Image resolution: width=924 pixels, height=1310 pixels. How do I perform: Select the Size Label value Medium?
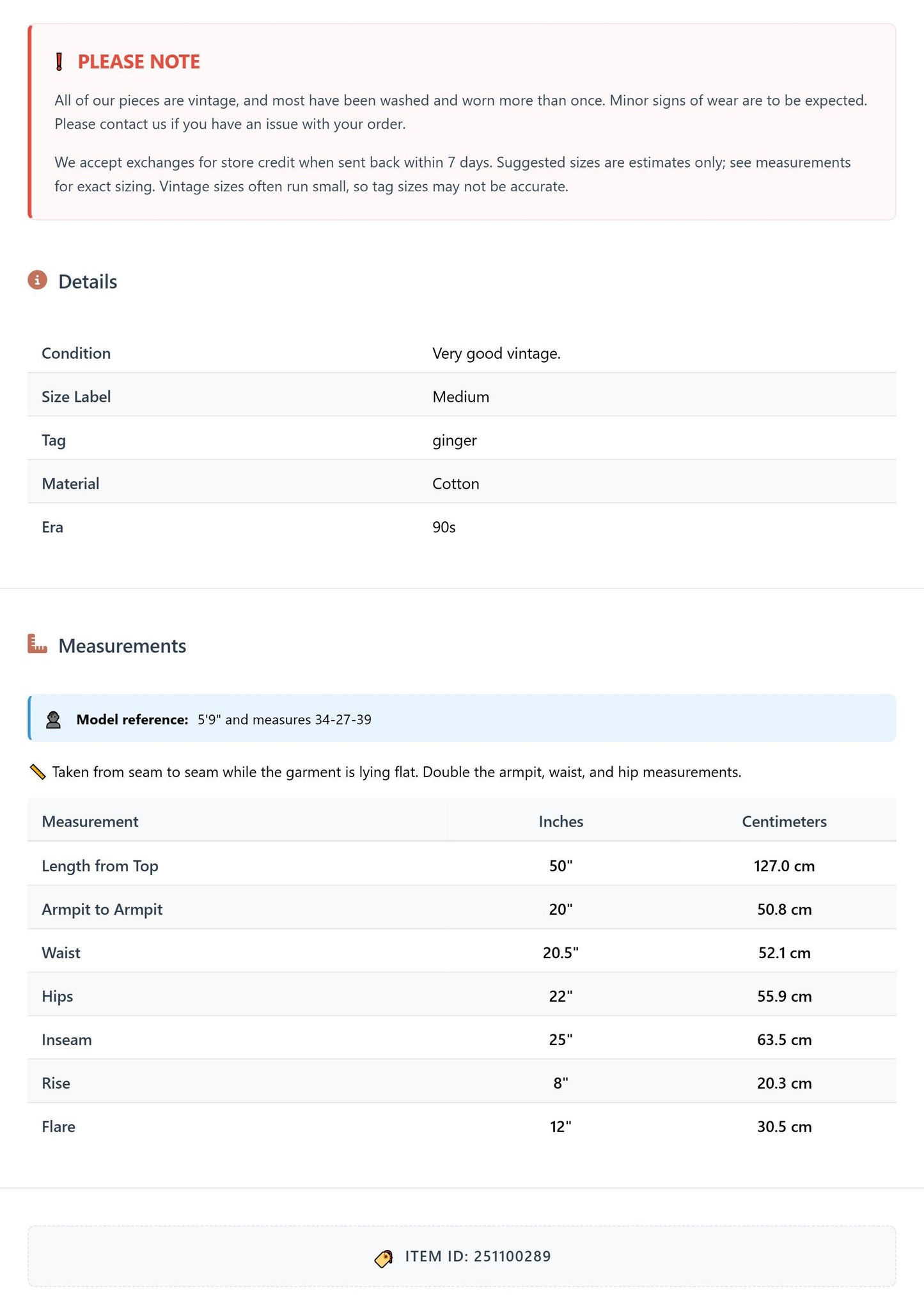coord(460,397)
